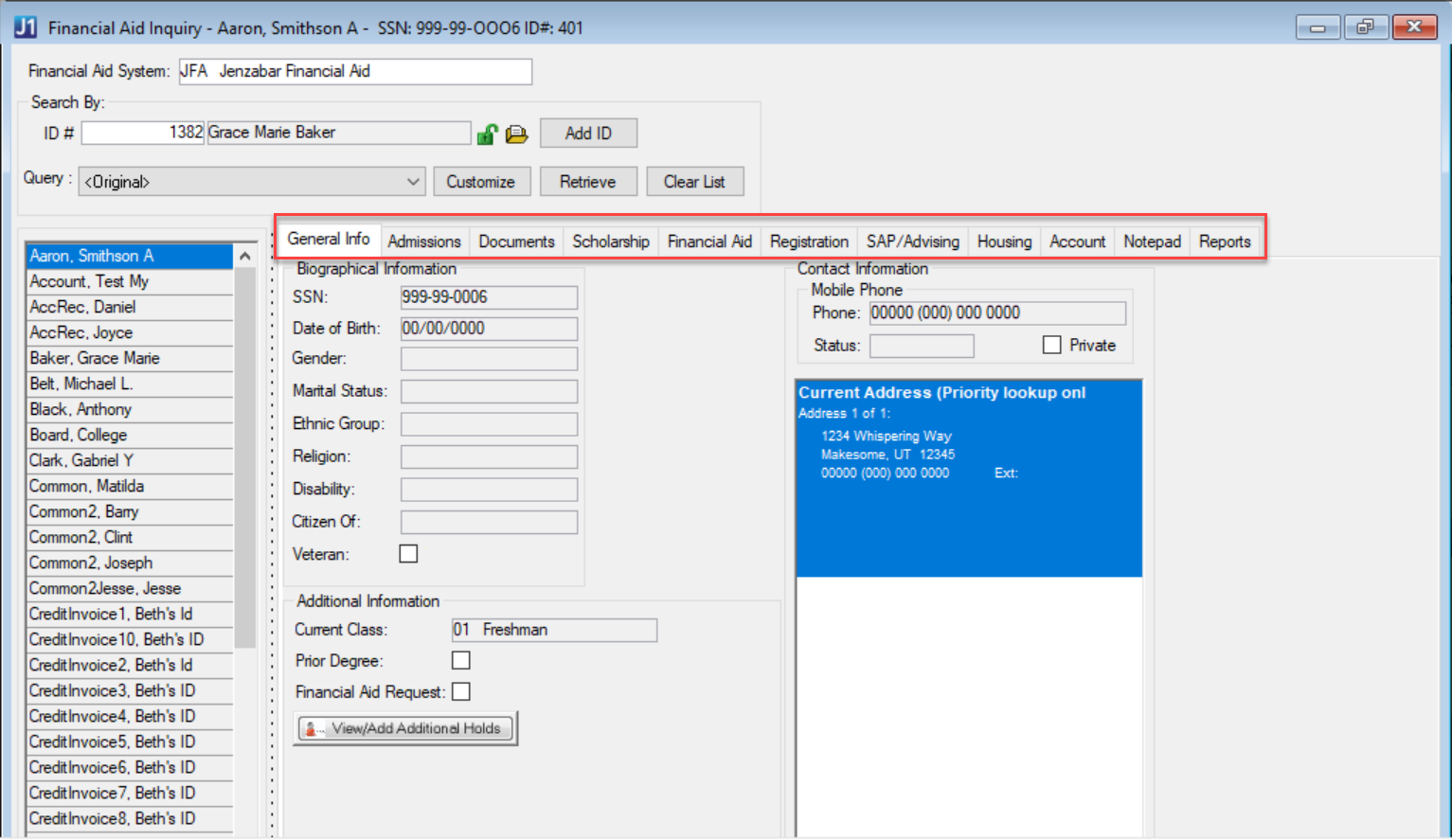Check the Prior Degree box

coord(461,661)
